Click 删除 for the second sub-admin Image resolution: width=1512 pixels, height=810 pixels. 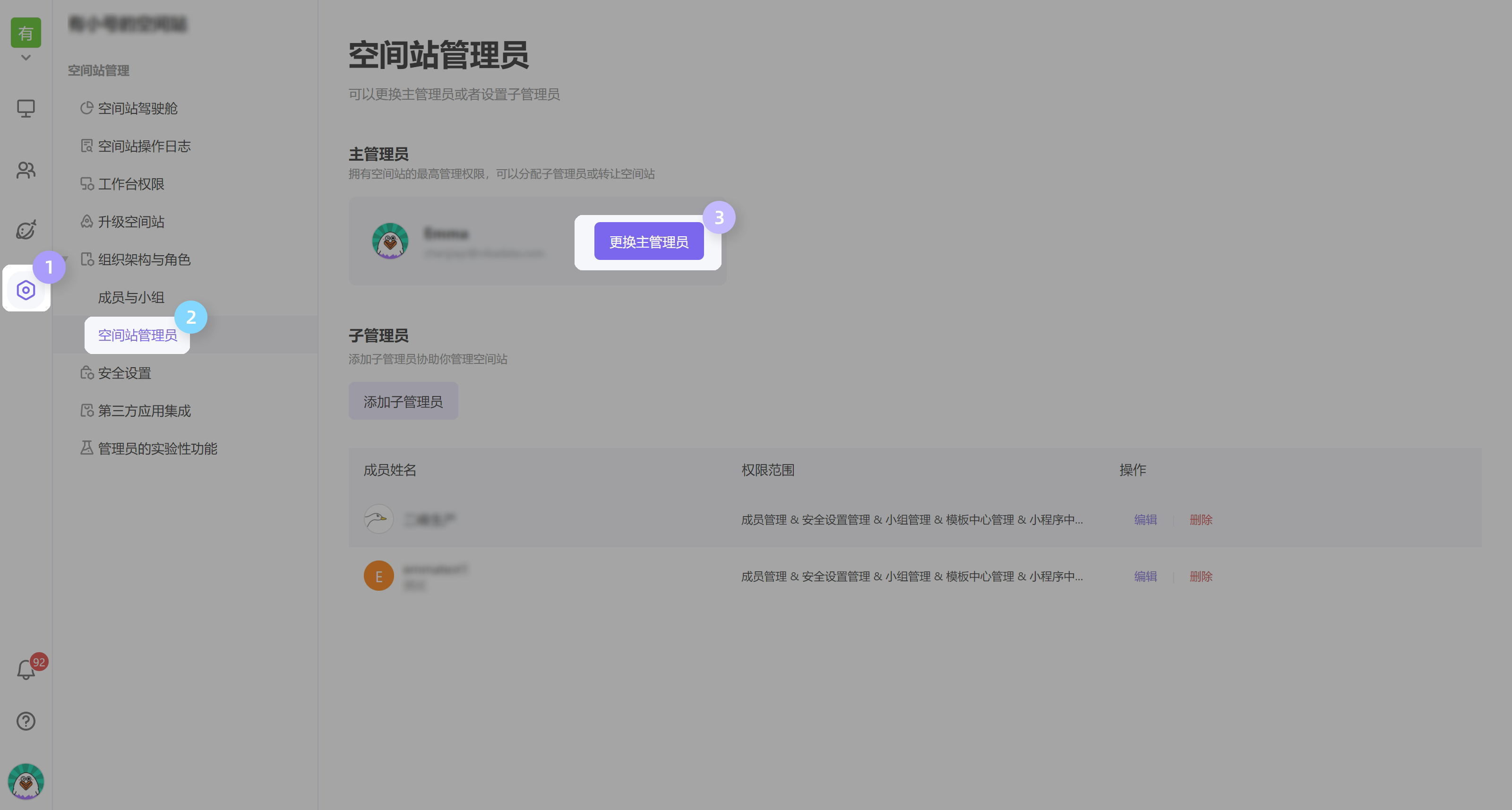(1201, 577)
